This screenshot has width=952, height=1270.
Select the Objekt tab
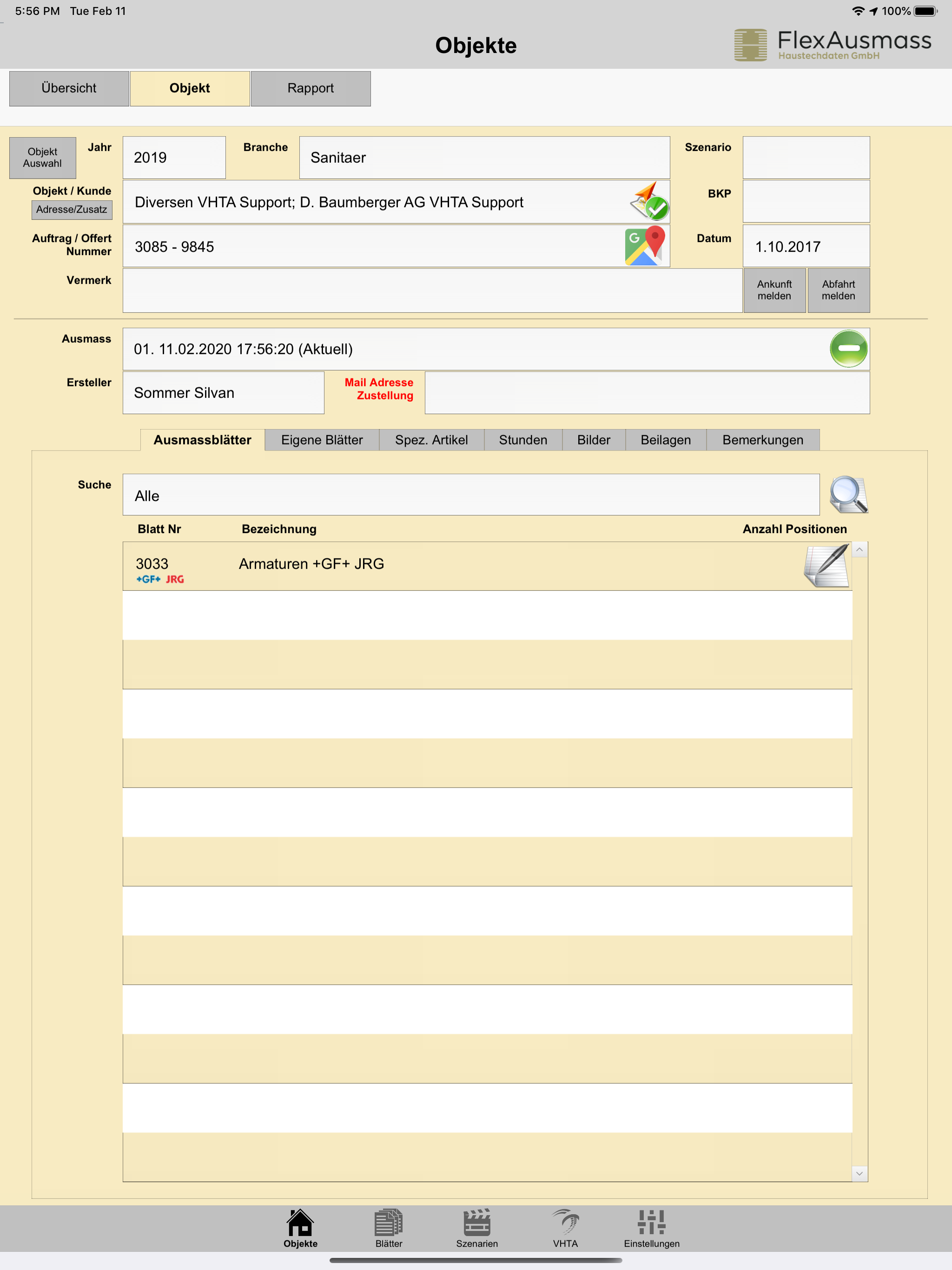point(190,88)
